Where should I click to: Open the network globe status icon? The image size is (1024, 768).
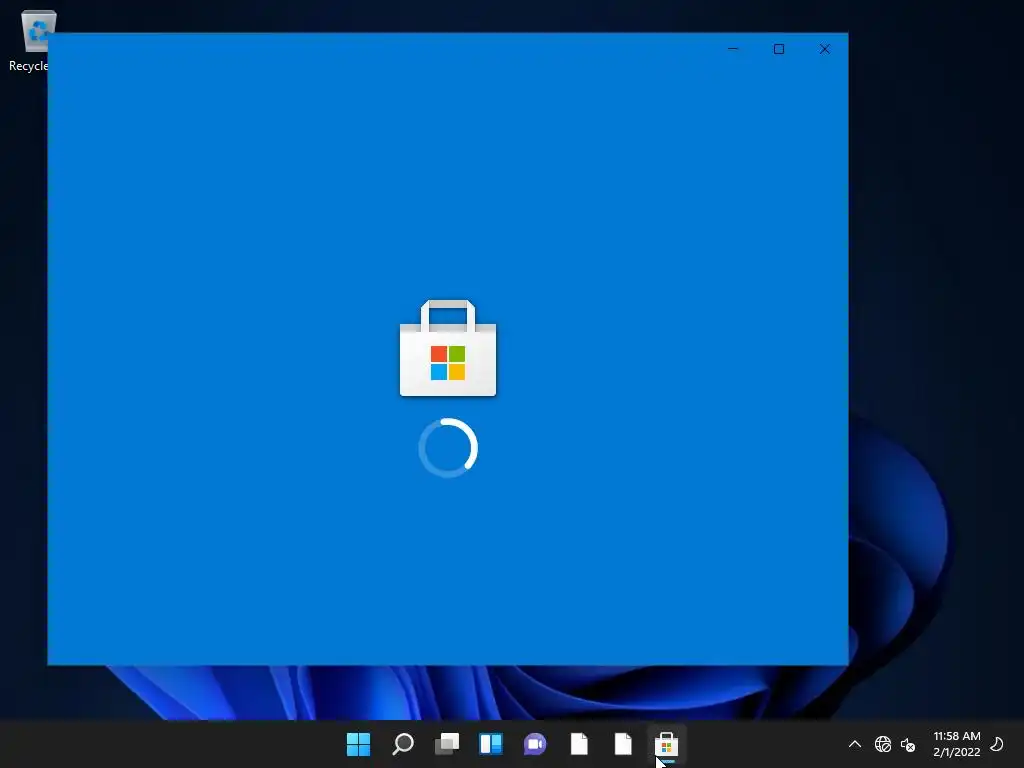pos(882,744)
